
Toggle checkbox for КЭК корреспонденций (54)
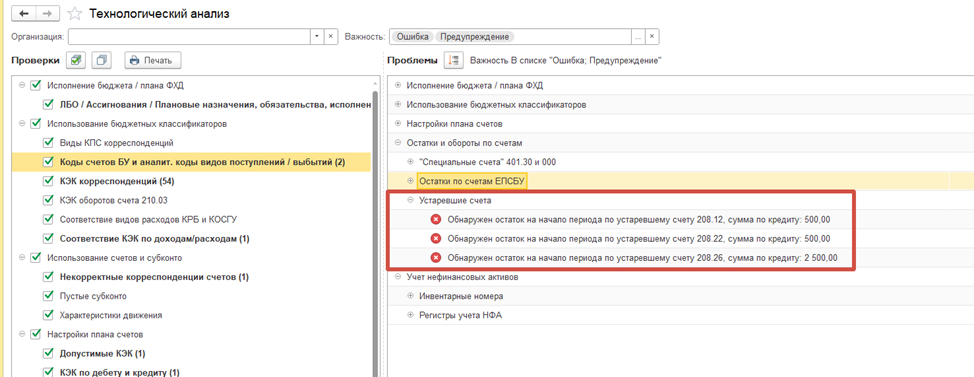pos(49,181)
